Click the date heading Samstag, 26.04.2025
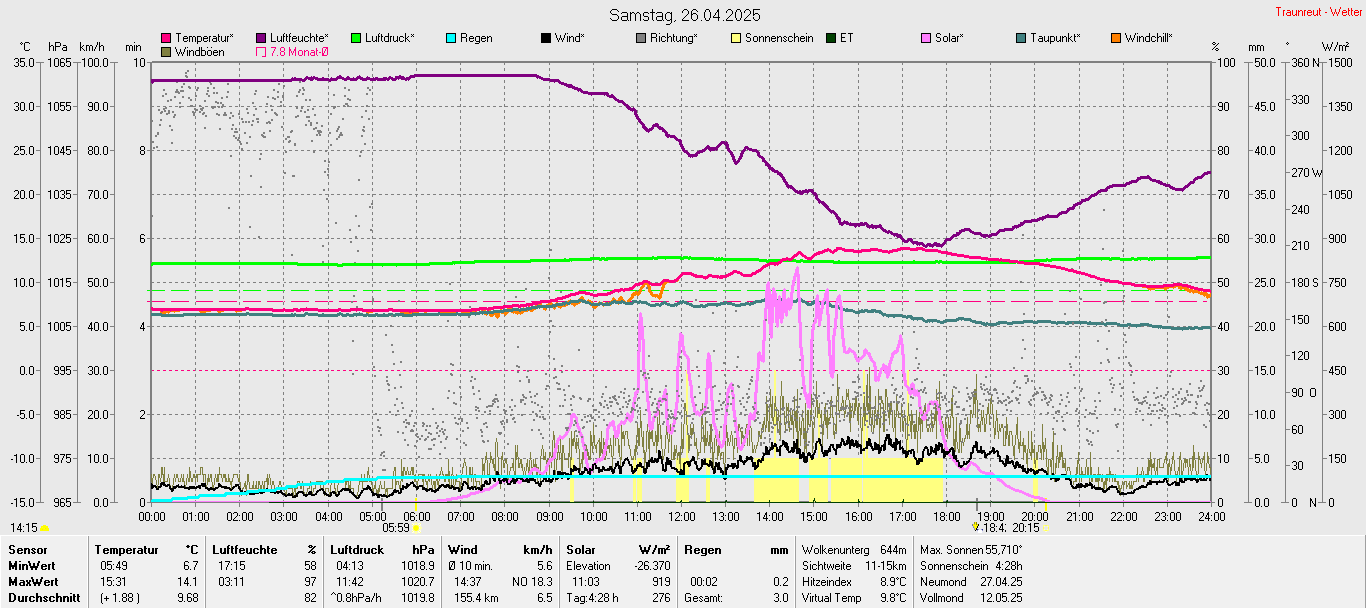 coord(685,15)
